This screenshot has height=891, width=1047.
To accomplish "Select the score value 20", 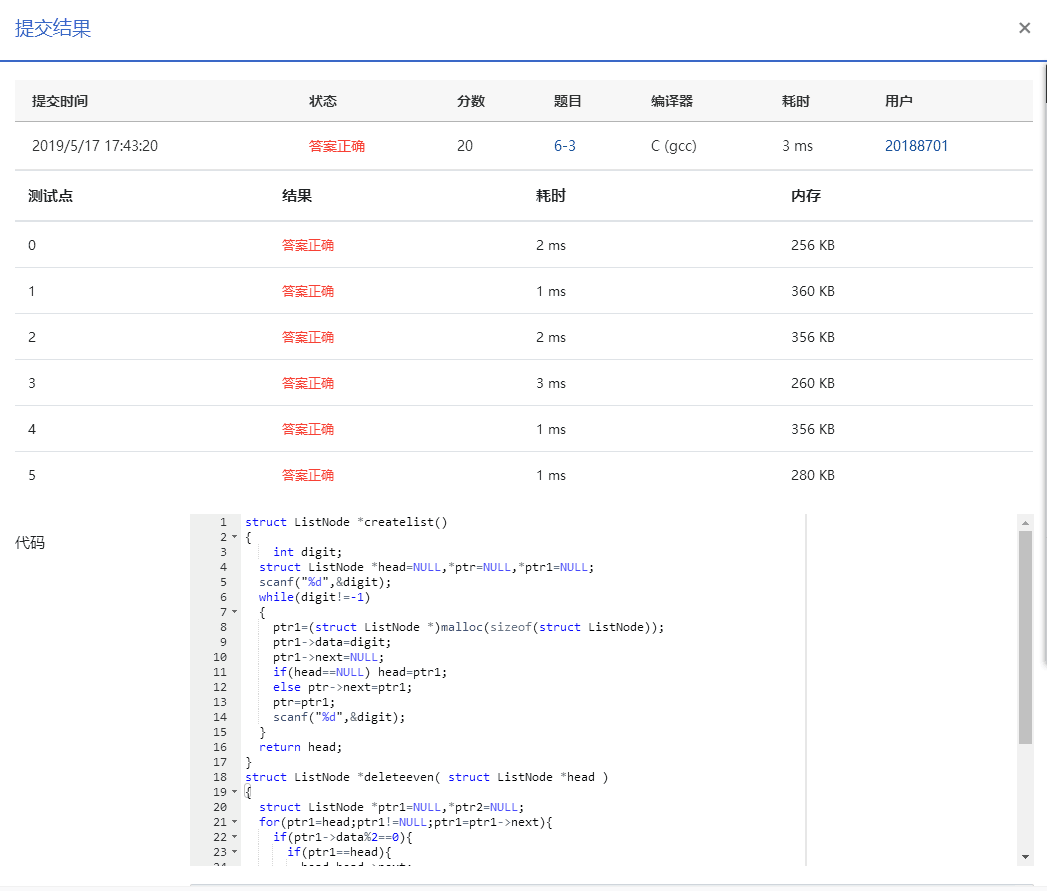I will pyautogui.click(x=465, y=146).
